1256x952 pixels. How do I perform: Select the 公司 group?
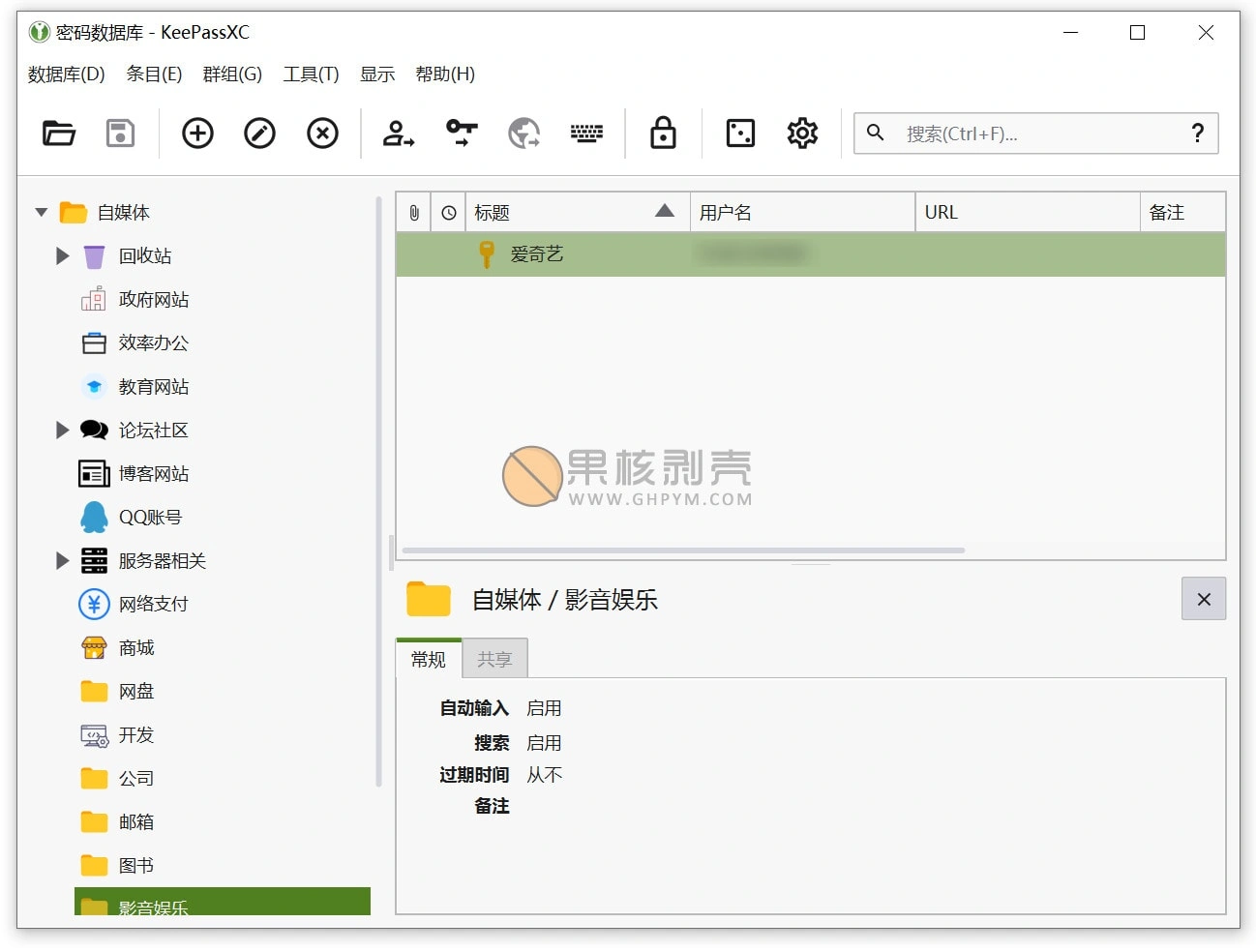(136, 779)
